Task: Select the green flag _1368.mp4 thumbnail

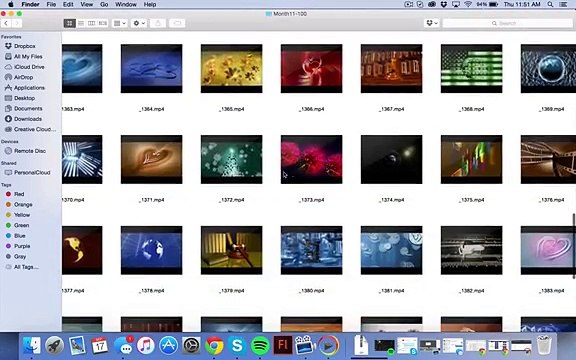Action: tap(472, 69)
